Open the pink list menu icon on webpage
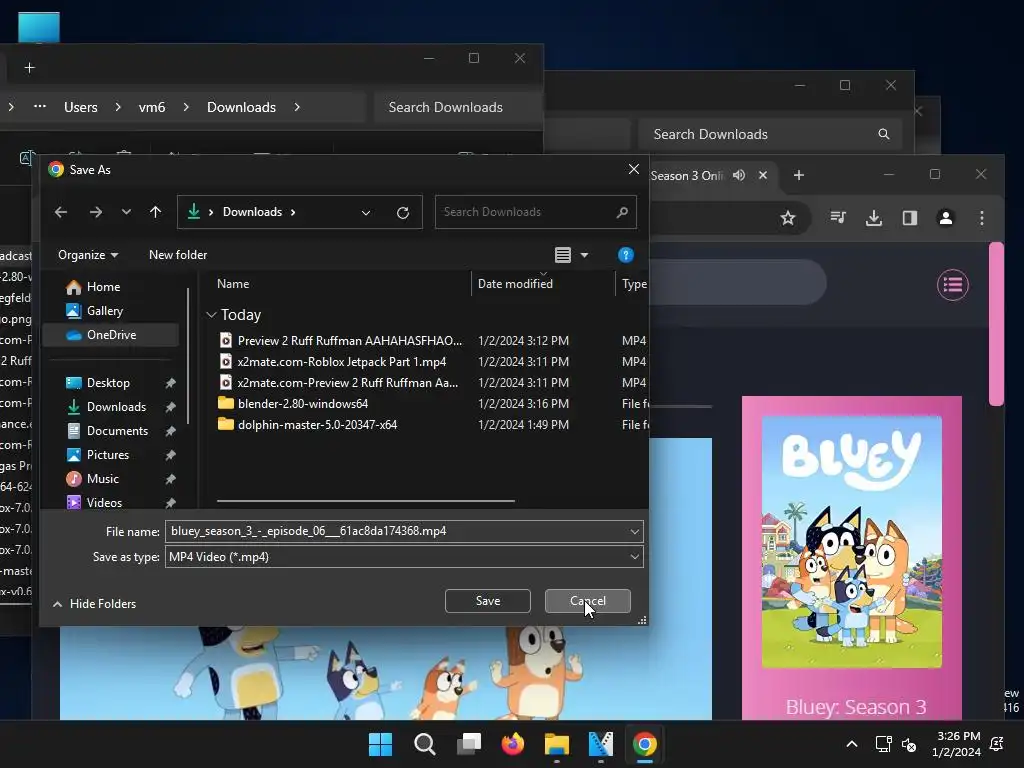 tap(953, 285)
